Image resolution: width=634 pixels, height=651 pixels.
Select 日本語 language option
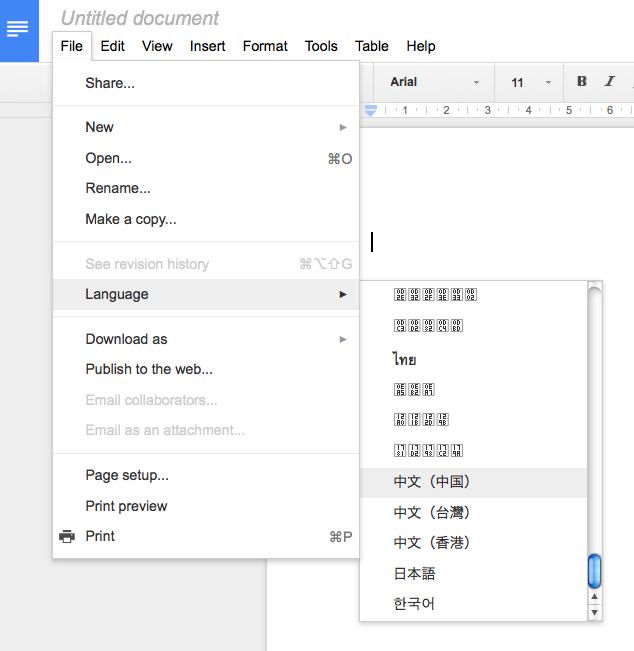click(x=473, y=574)
